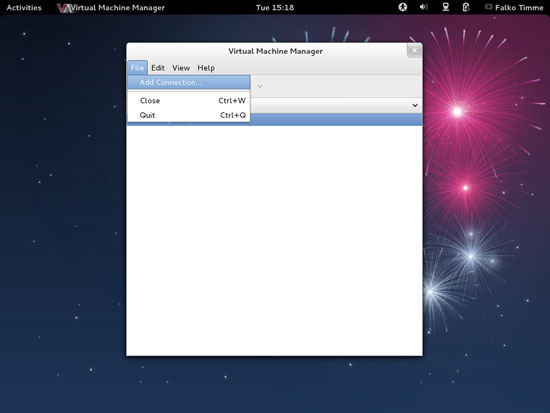The width and height of the screenshot is (550, 413).
Task: Open the volume speaker indicator
Action: coord(424,7)
